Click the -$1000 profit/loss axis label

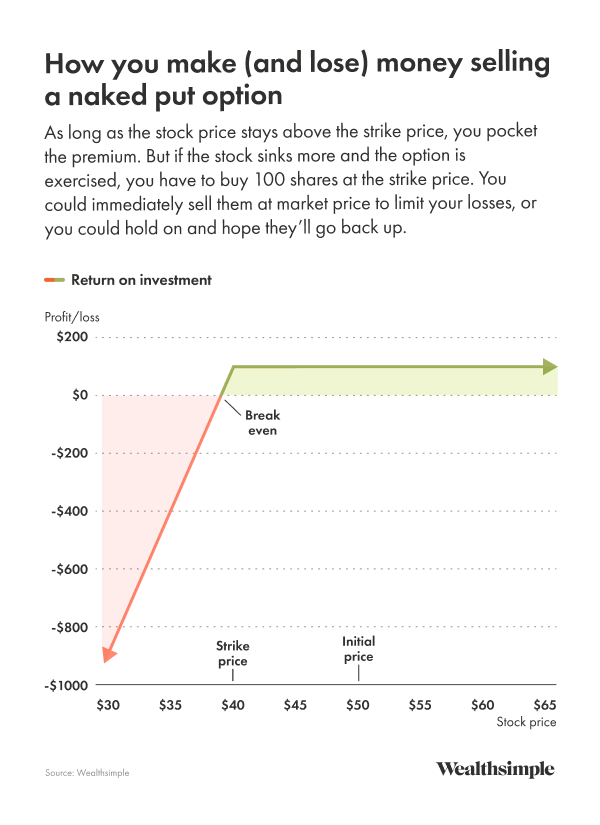67,685
